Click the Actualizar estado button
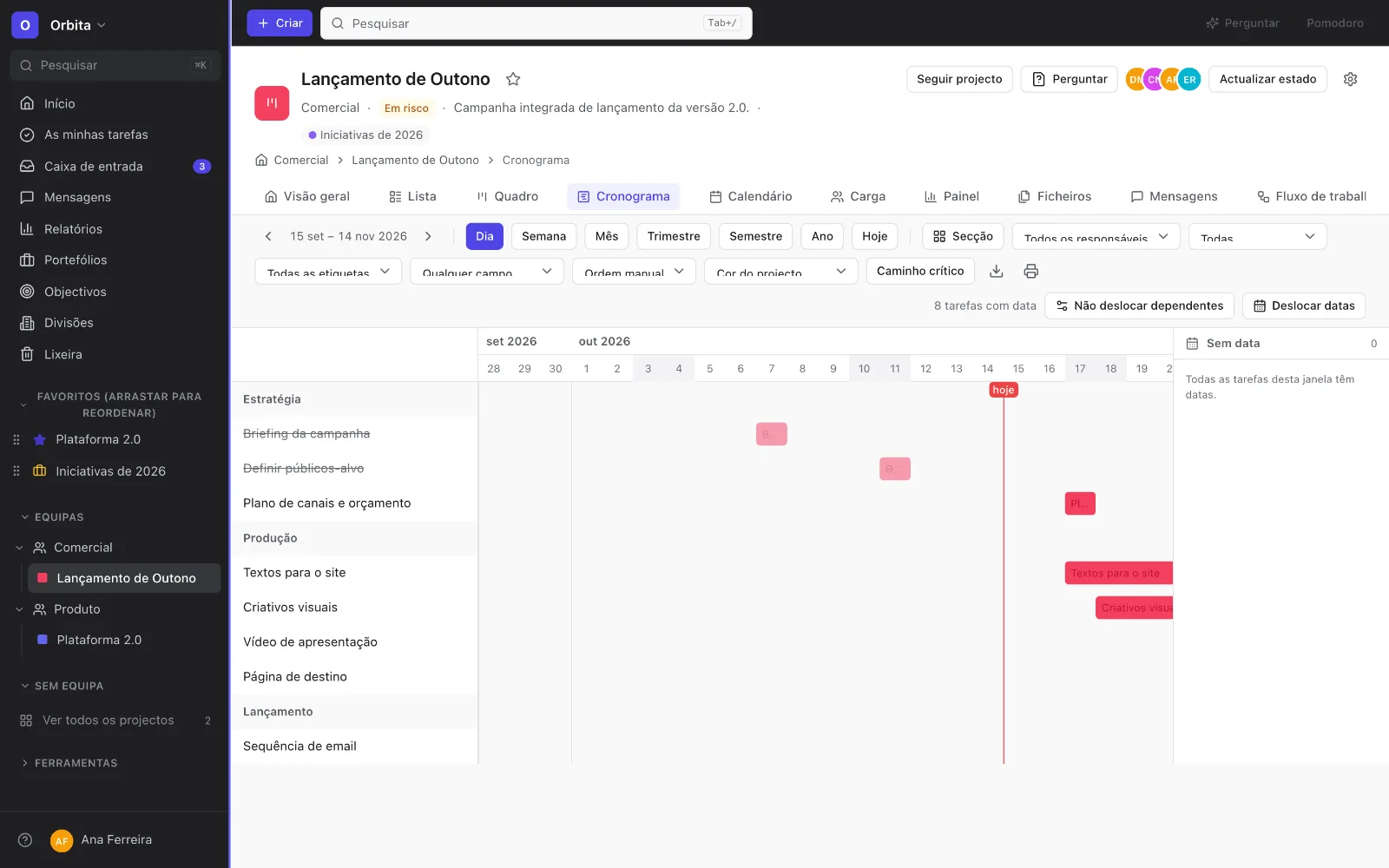This screenshot has width=1389, height=868. (x=1267, y=79)
